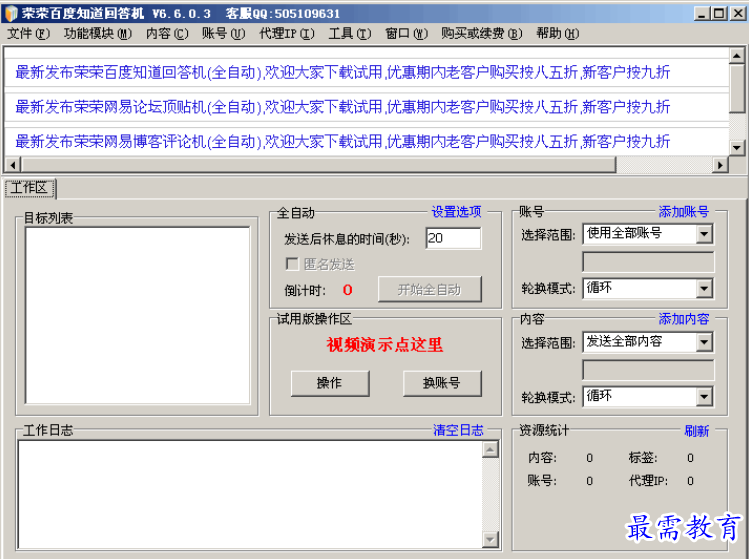Image resolution: width=749 pixels, height=559 pixels.
Task: Open the 账号(U) menu
Action: (223, 33)
